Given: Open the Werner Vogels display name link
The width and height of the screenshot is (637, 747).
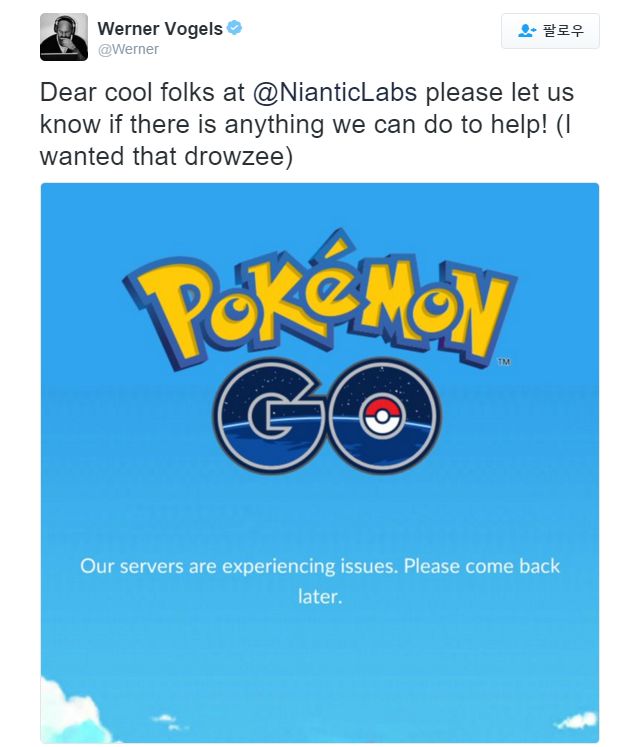Looking at the screenshot, I should point(160,29).
